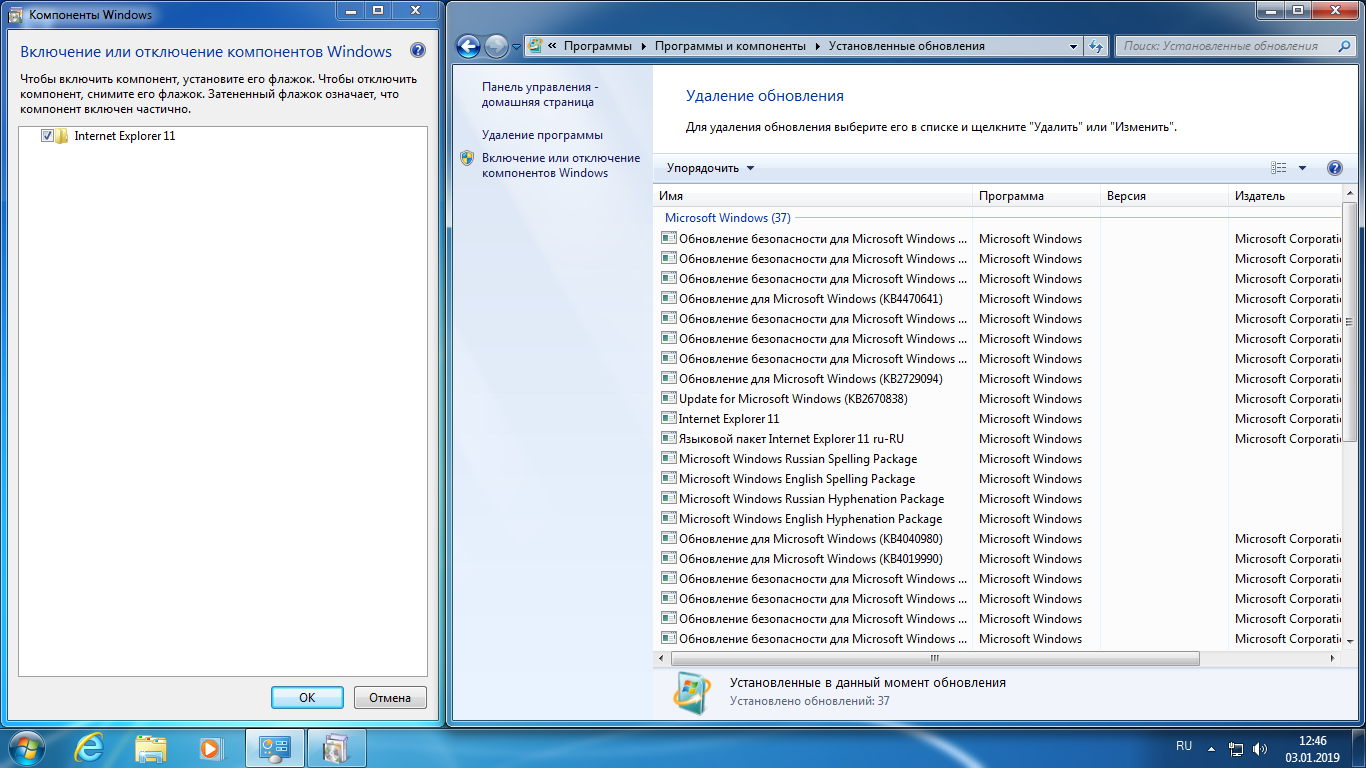1366x768 pixels.
Task: Open Включение или отключение компонентов Windows link
Action: [561, 165]
